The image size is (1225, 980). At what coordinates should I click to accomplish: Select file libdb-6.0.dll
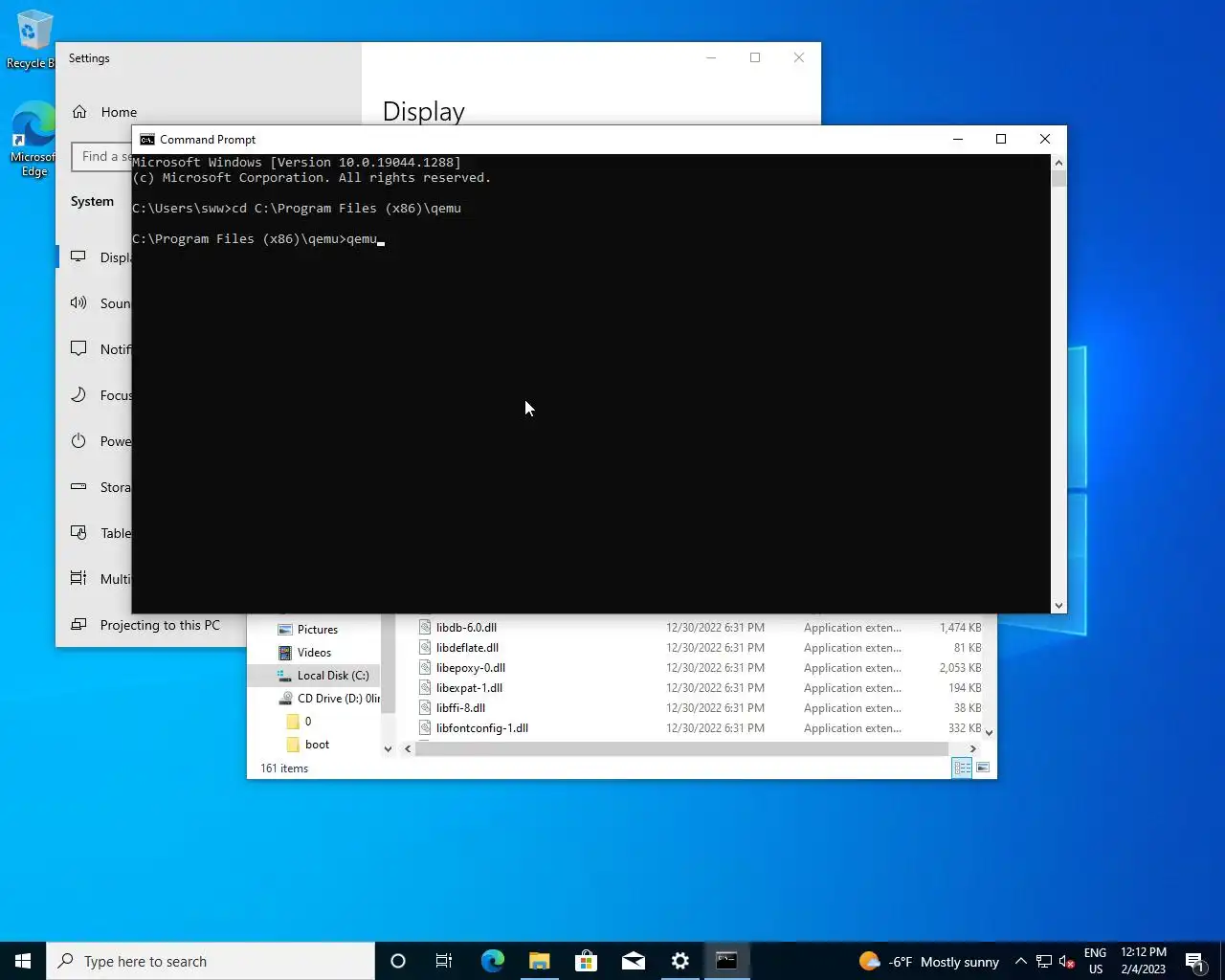[x=466, y=628]
